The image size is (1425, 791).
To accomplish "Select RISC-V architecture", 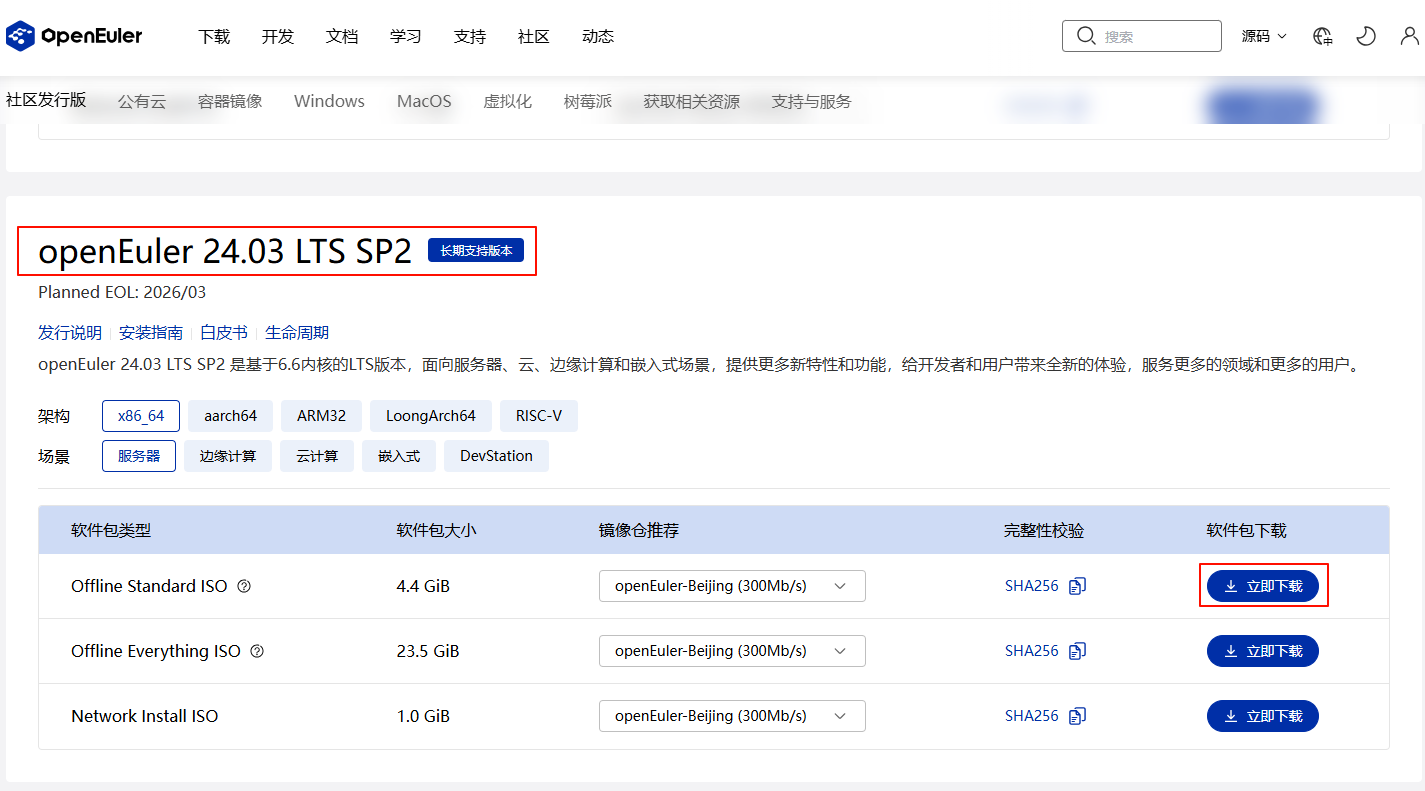I will click(x=539, y=416).
